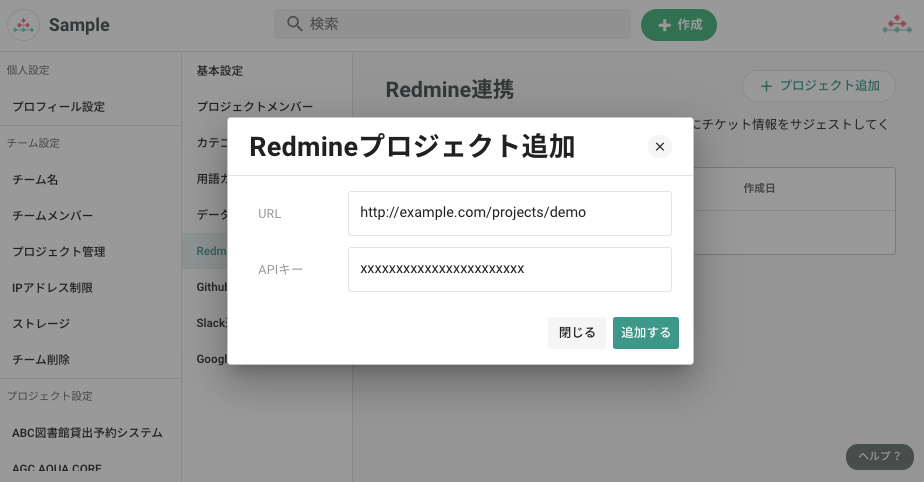Close the Redmine dialog with the X icon
This screenshot has height=482, width=924.
660,147
